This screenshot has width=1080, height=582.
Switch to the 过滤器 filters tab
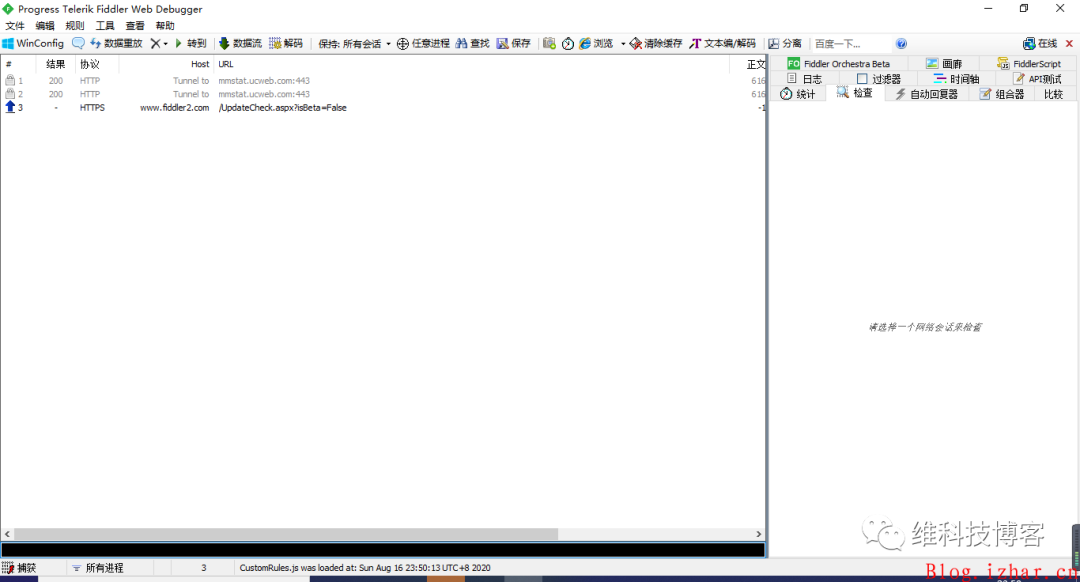point(879,79)
